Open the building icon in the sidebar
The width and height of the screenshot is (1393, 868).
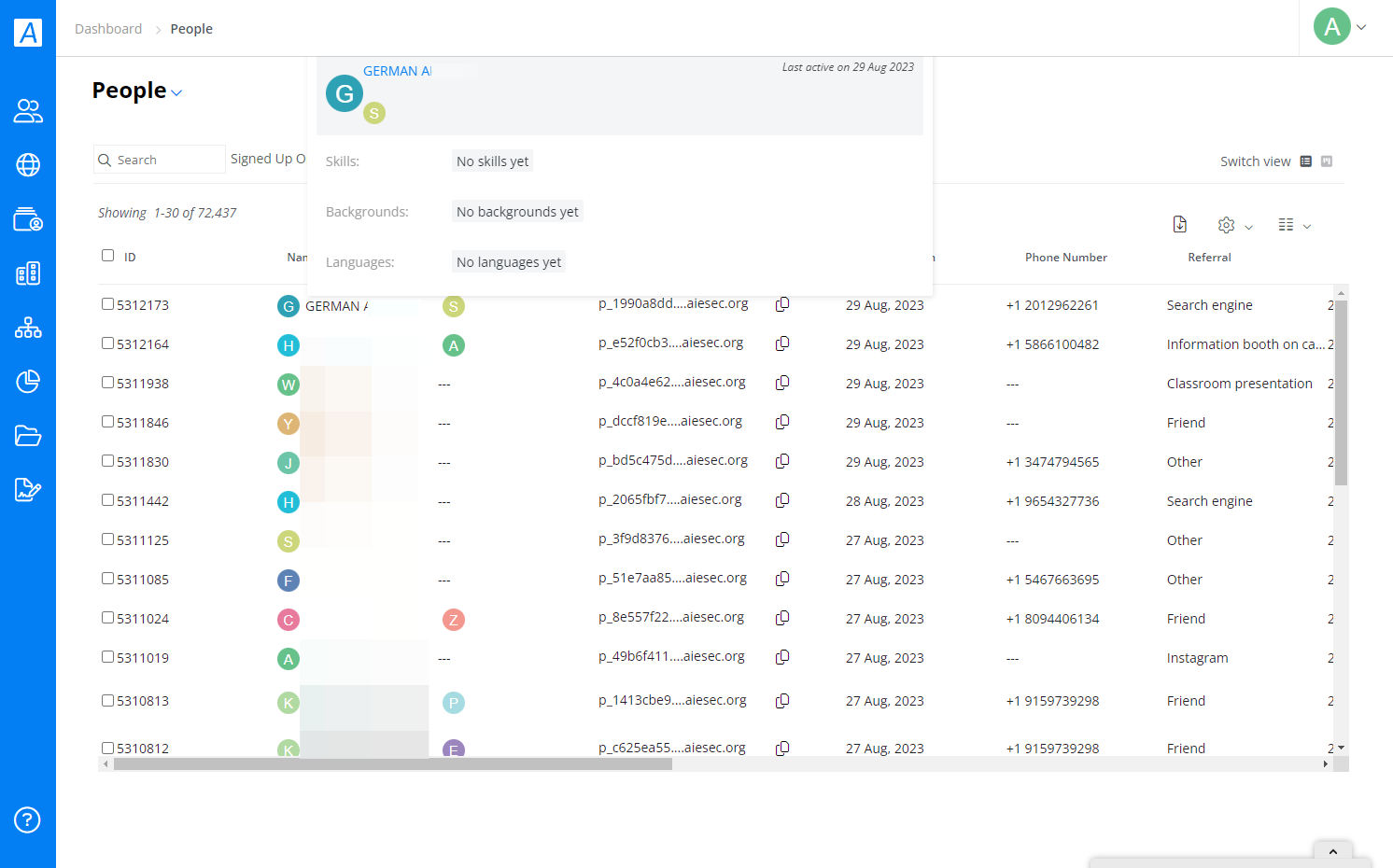pos(28,273)
